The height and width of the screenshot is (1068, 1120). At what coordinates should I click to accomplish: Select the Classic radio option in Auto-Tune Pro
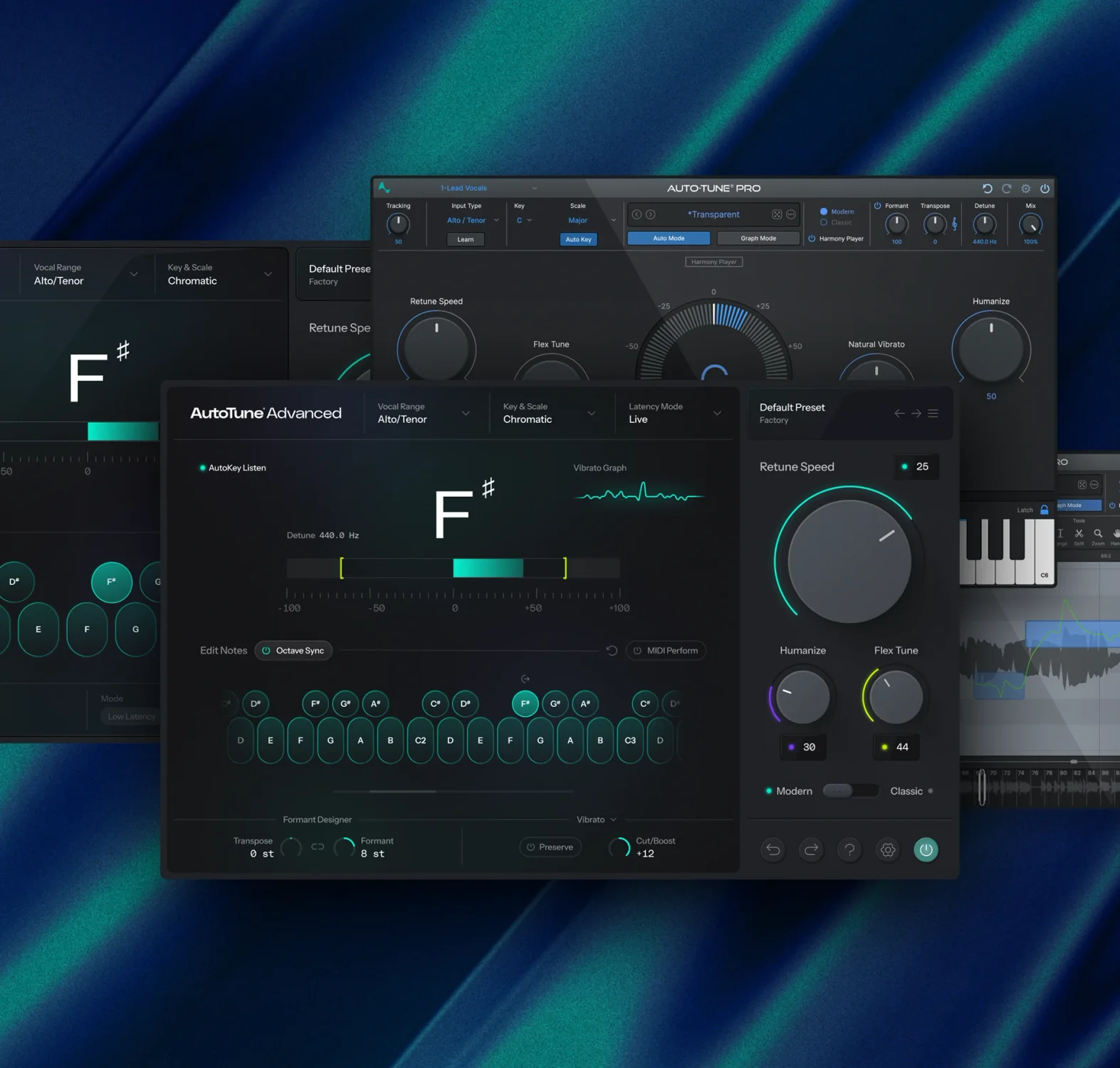(836, 222)
